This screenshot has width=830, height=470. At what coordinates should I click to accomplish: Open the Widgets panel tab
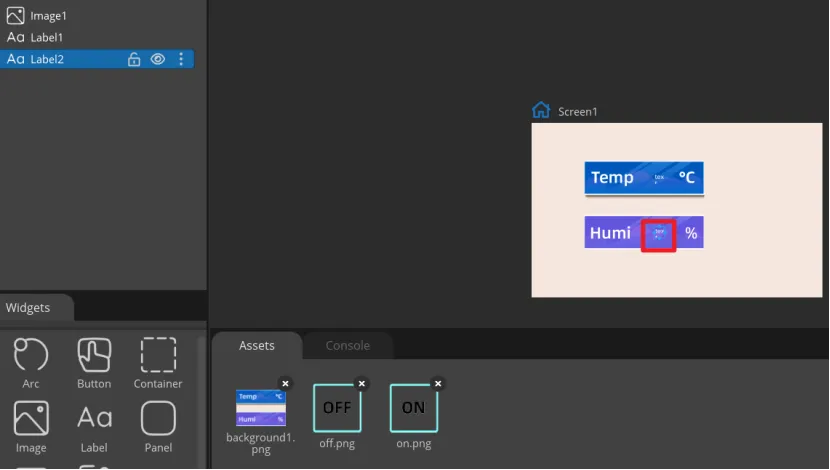28,308
